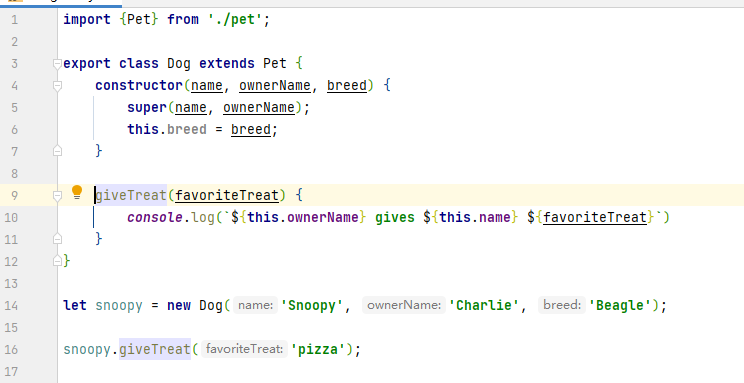Image resolution: width=744 pixels, height=383 pixels.
Task: Click line number 16 in the gutter
Action: point(11,349)
